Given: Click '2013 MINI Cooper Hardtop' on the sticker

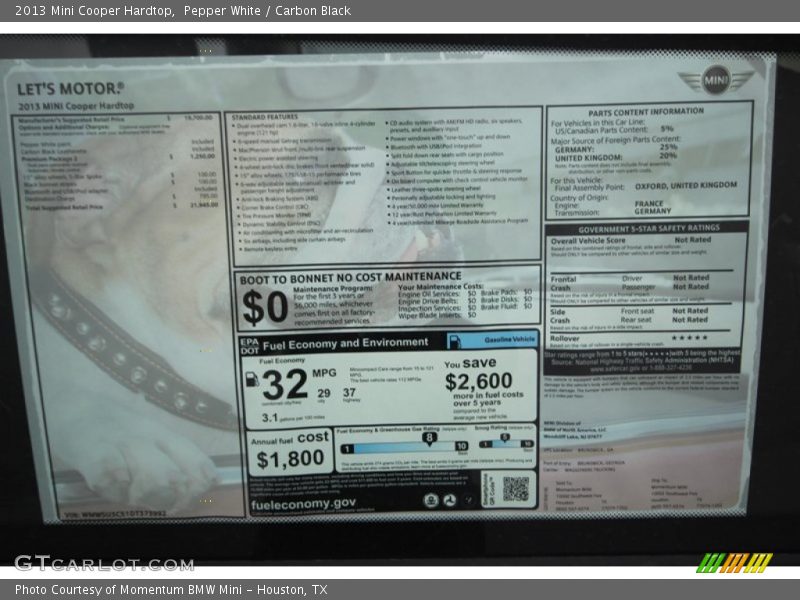Looking at the screenshot, I should (76, 106).
